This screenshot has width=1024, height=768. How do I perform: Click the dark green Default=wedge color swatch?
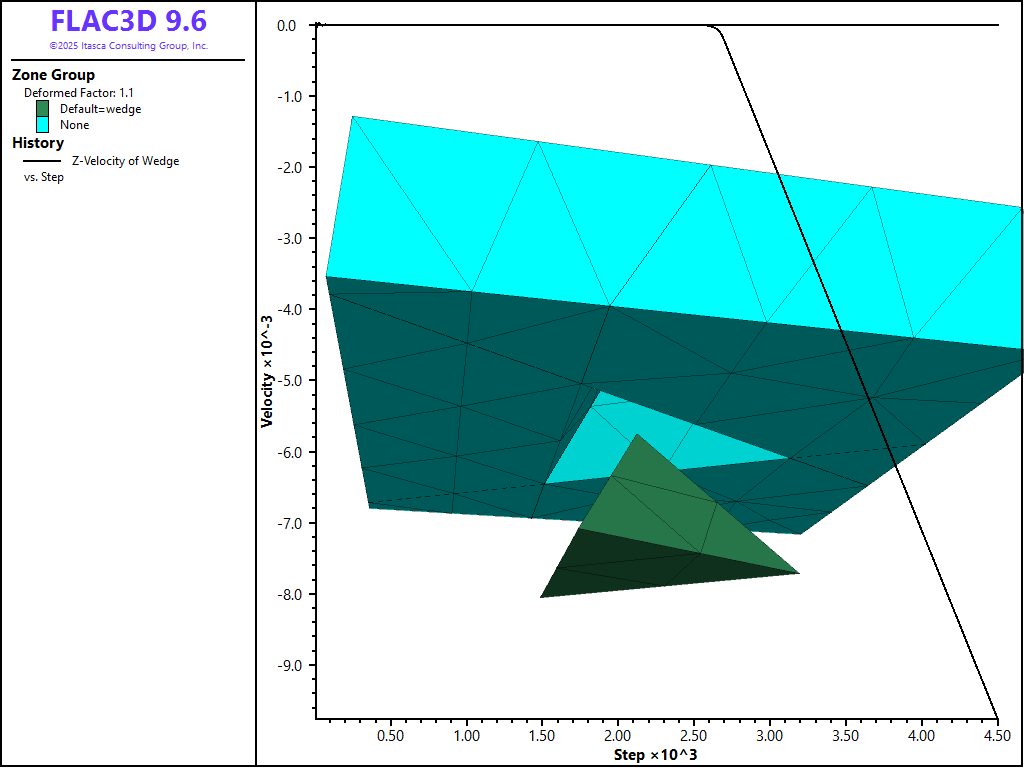tap(43, 108)
